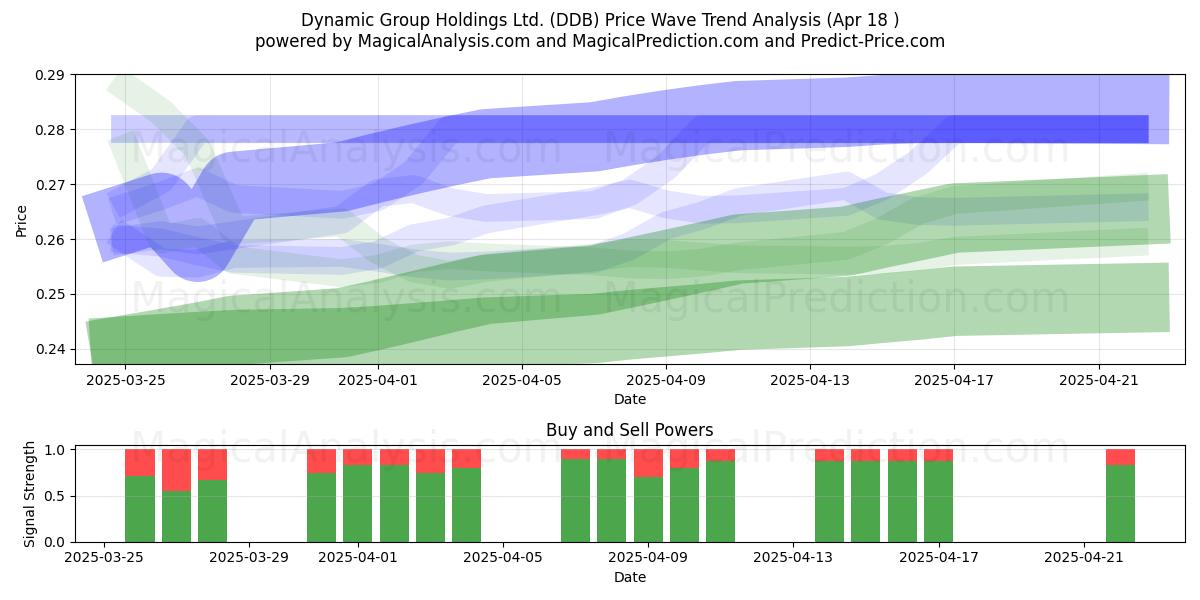Click the green buy bar for April 14
Viewport: 1200px width, 600px height.
pyautogui.click(x=830, y=501)
